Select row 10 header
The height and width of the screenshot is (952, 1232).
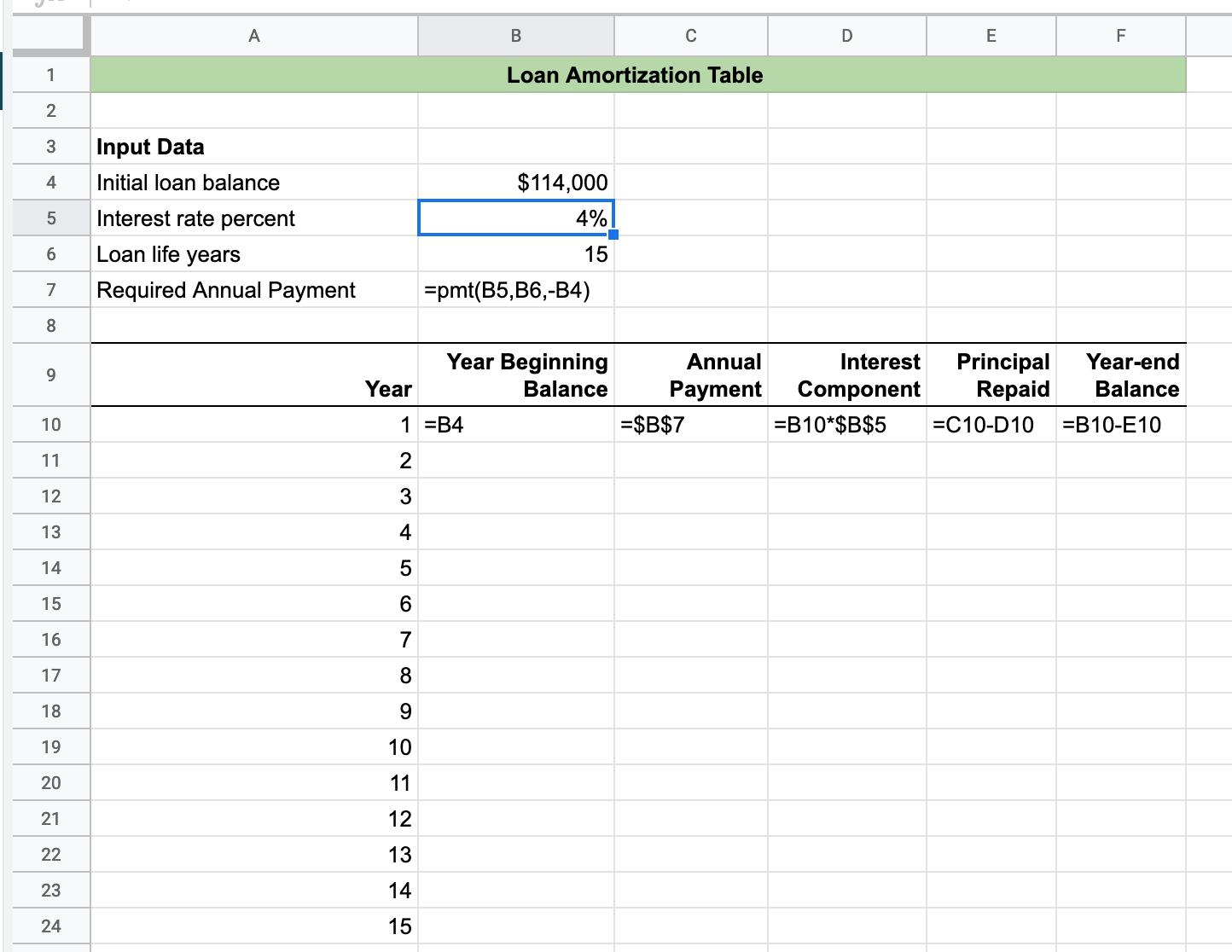(51, 425)
